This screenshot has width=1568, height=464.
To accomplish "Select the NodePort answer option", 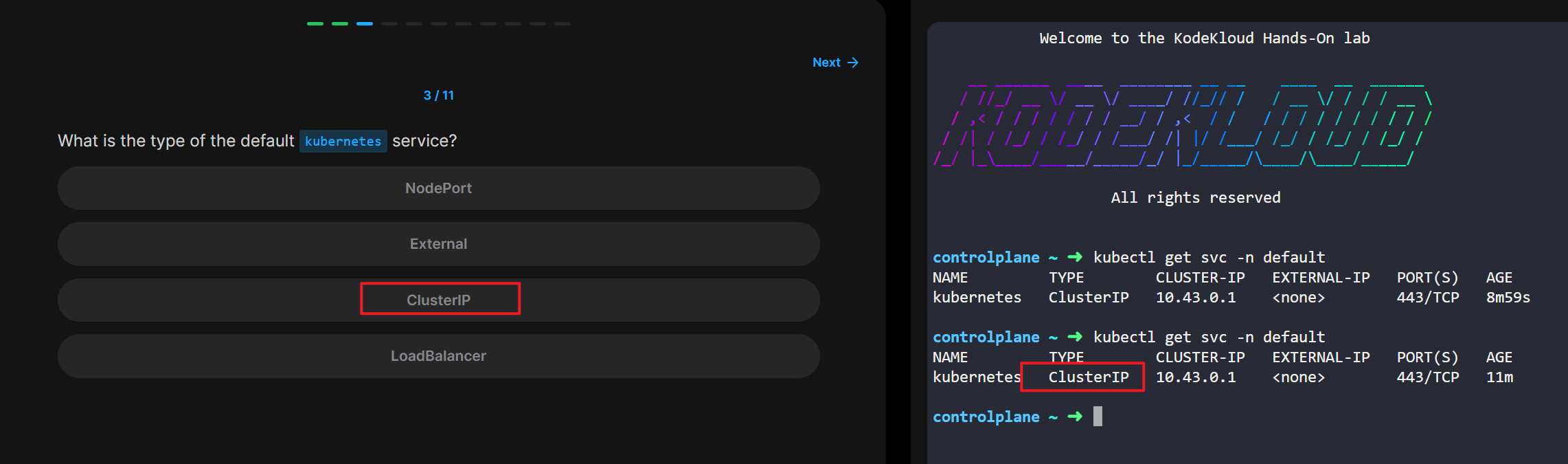I will 438,188.
